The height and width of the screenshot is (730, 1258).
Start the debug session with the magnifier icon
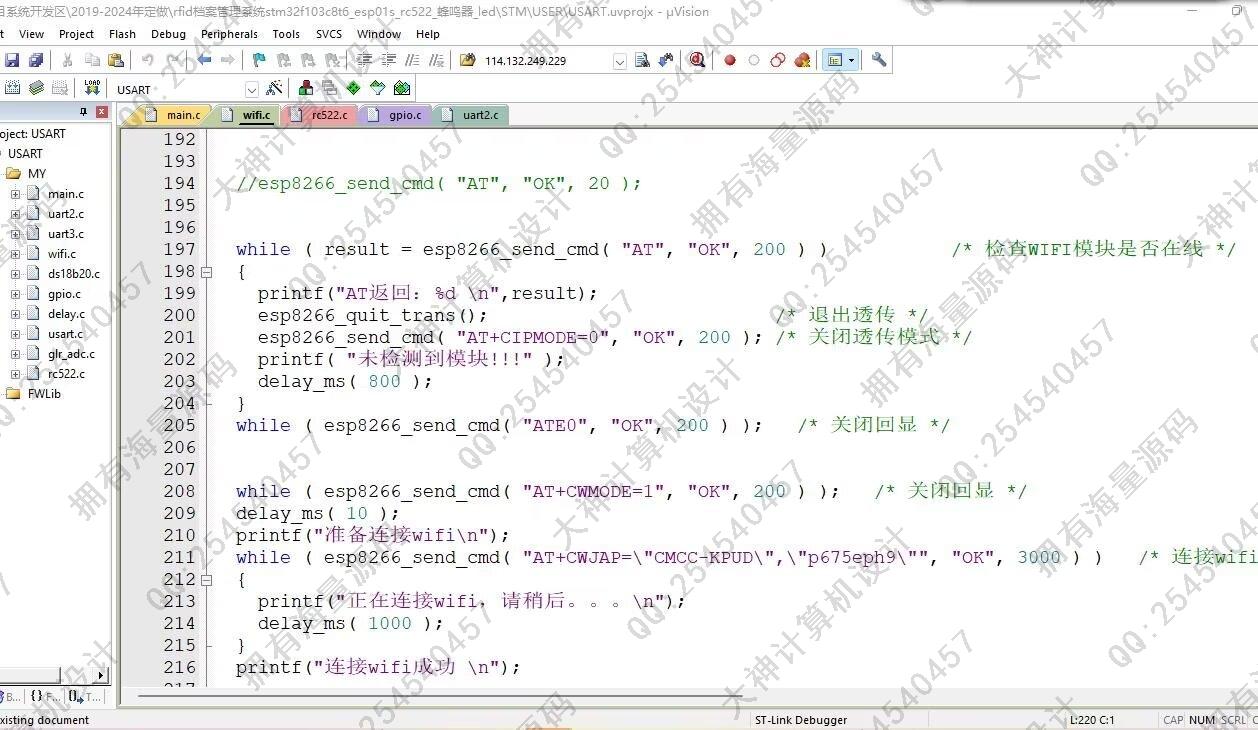point(697,60)
